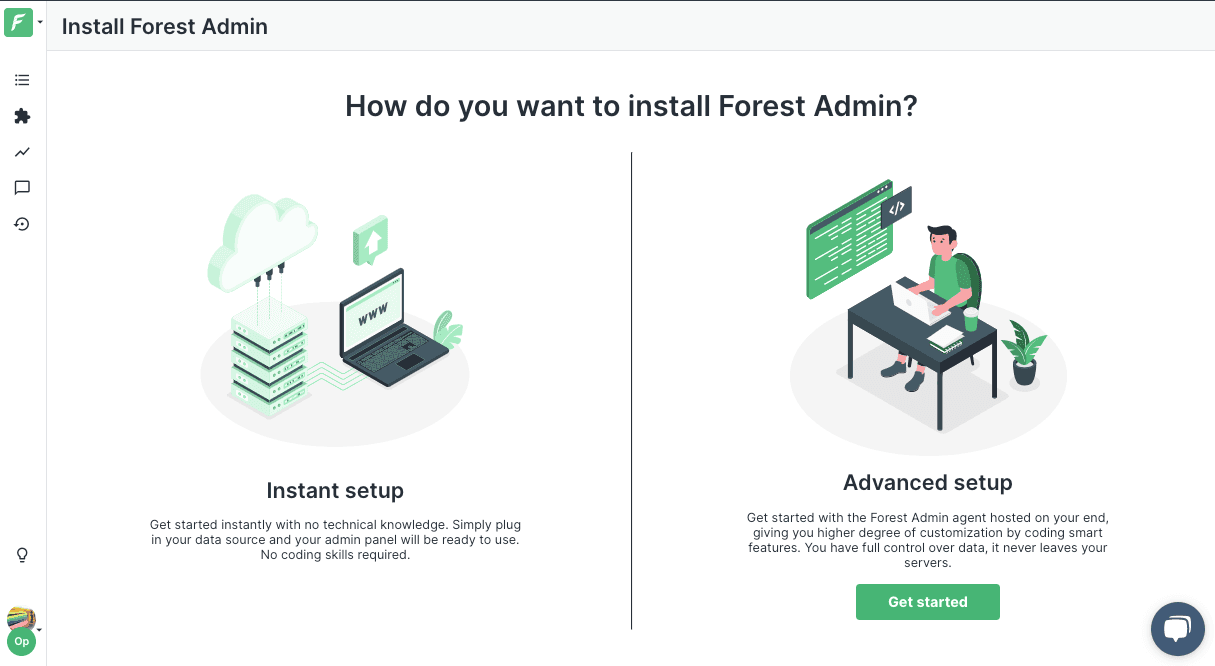Expand the project switcher arrow beside the logo
Image resolution: width=1215 pixels, height=666 pixels.
40,22
